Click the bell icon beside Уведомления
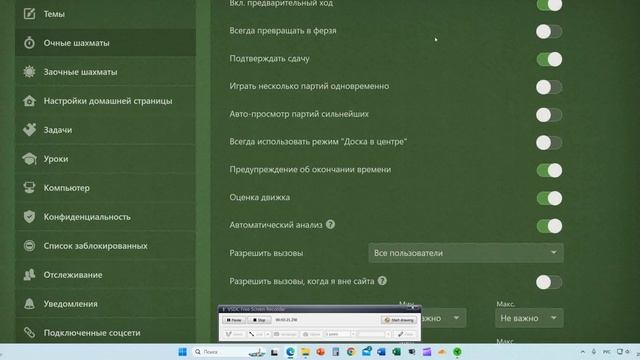 coord(29,304)
